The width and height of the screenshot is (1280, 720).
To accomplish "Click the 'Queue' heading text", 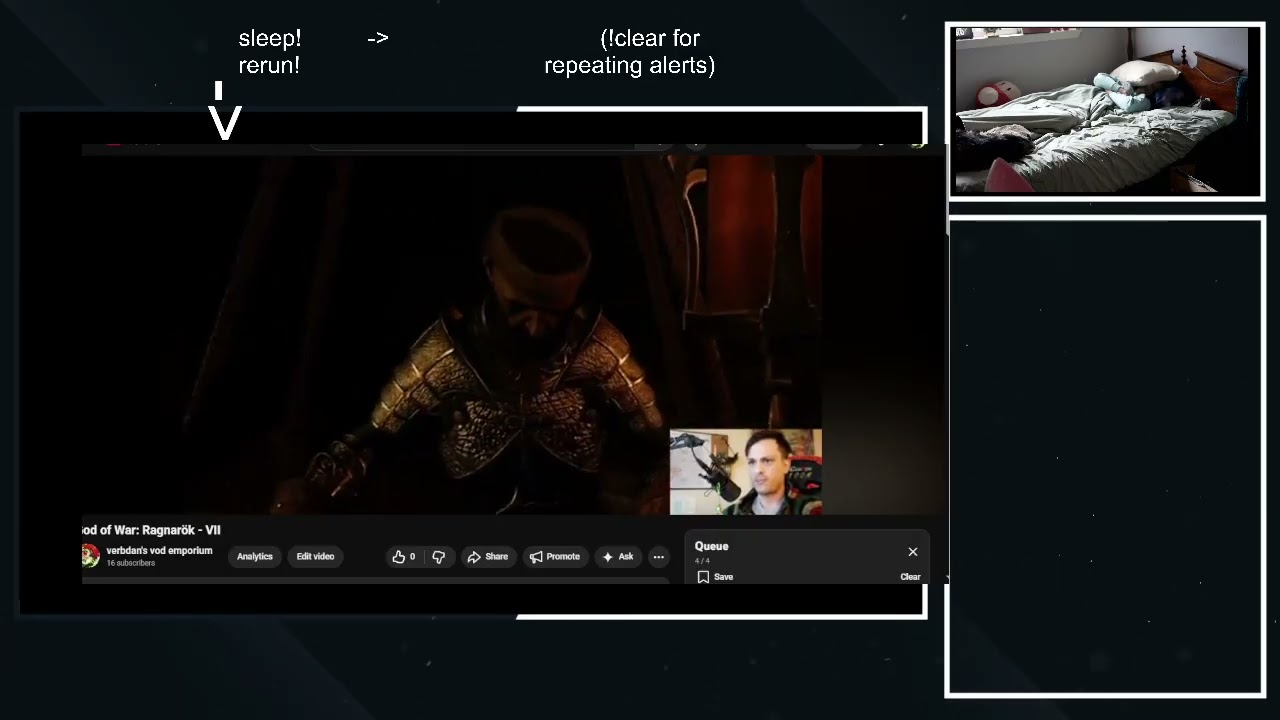I will click(x=712, y=546).
